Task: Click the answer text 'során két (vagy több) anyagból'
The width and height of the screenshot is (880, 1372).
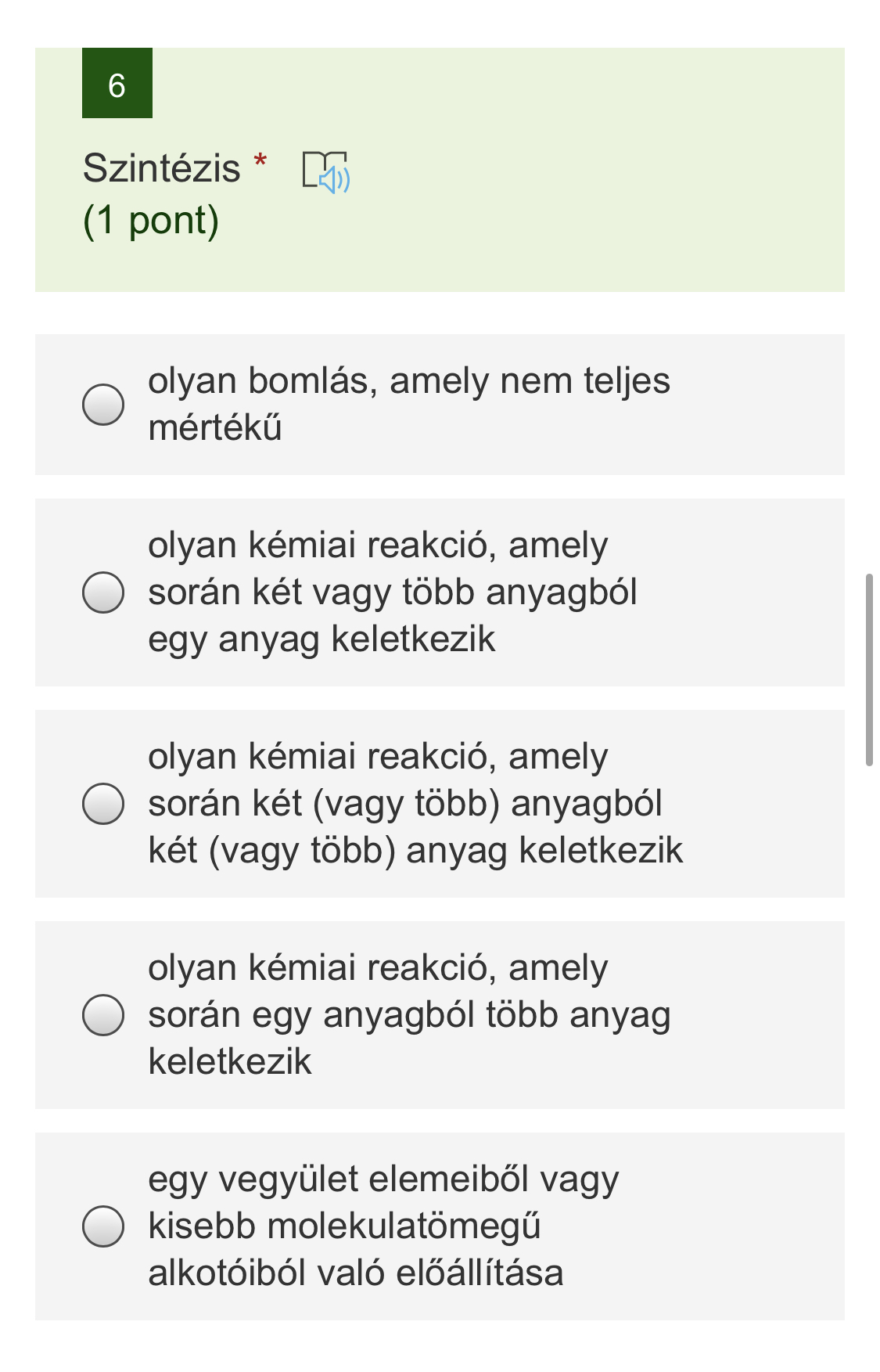Action: pyautogui.click(x=404, y=804)
